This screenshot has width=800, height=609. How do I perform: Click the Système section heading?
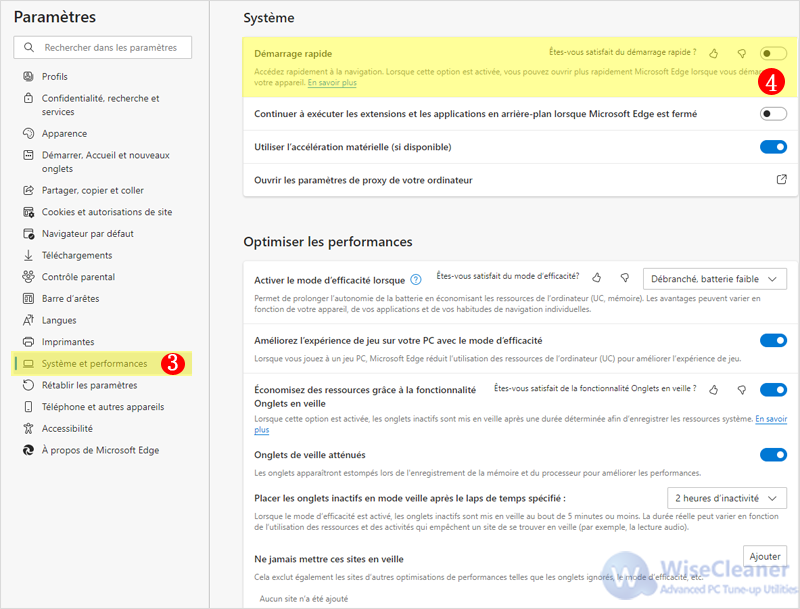tap(269, 18)
